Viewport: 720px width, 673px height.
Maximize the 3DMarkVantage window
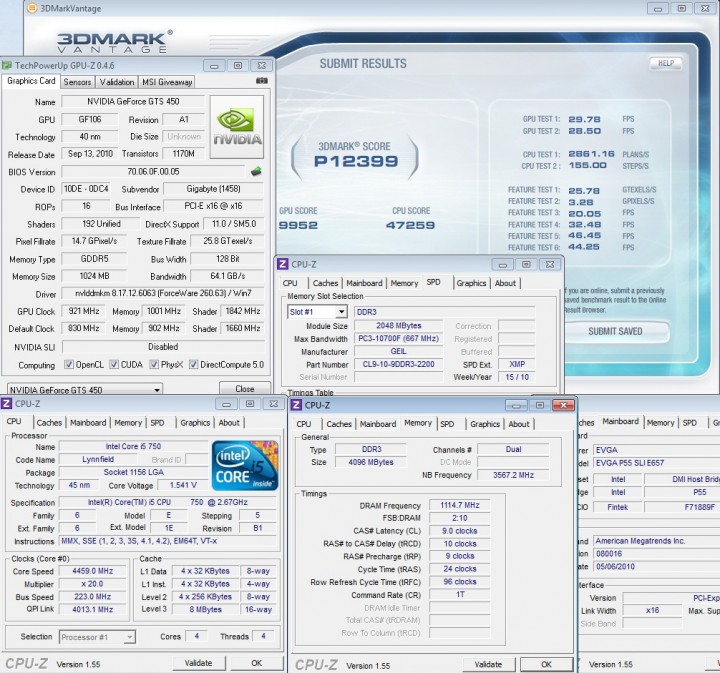tap(682, 8)
